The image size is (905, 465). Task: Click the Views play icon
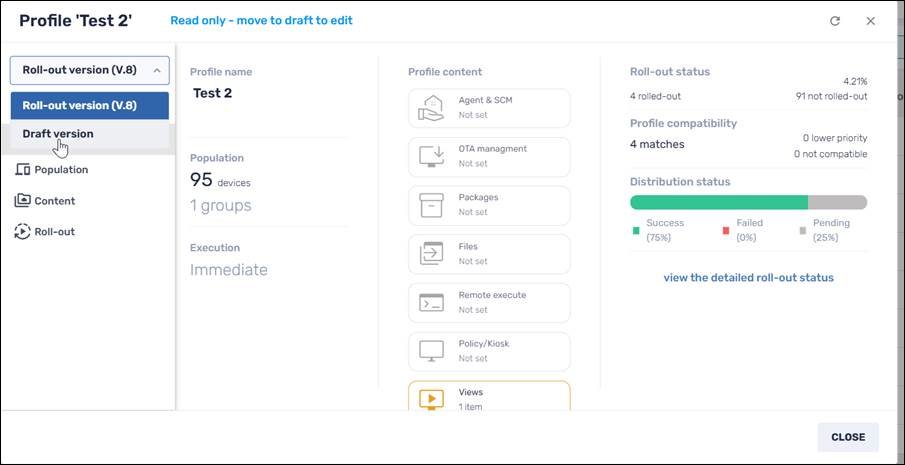pyautogui.click(x=431, y=399)
